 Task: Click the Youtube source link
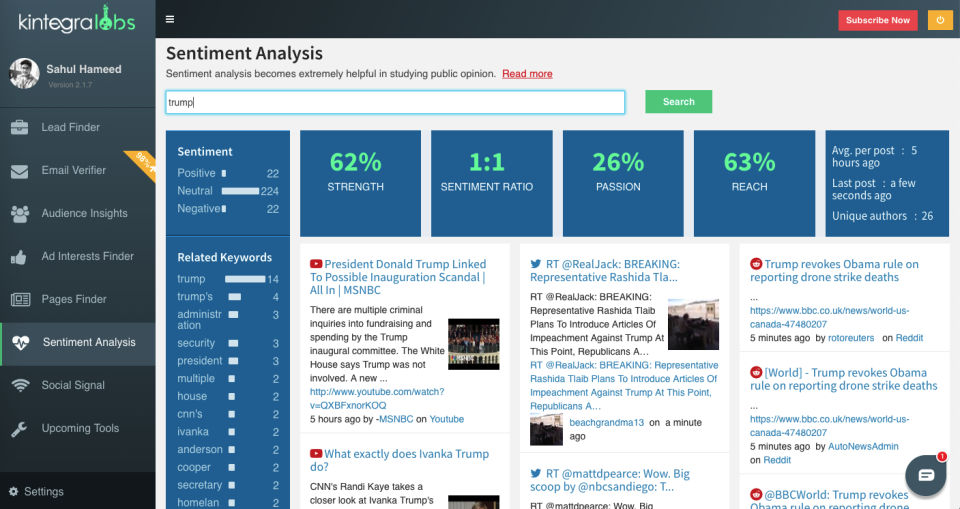coord(446,419)
